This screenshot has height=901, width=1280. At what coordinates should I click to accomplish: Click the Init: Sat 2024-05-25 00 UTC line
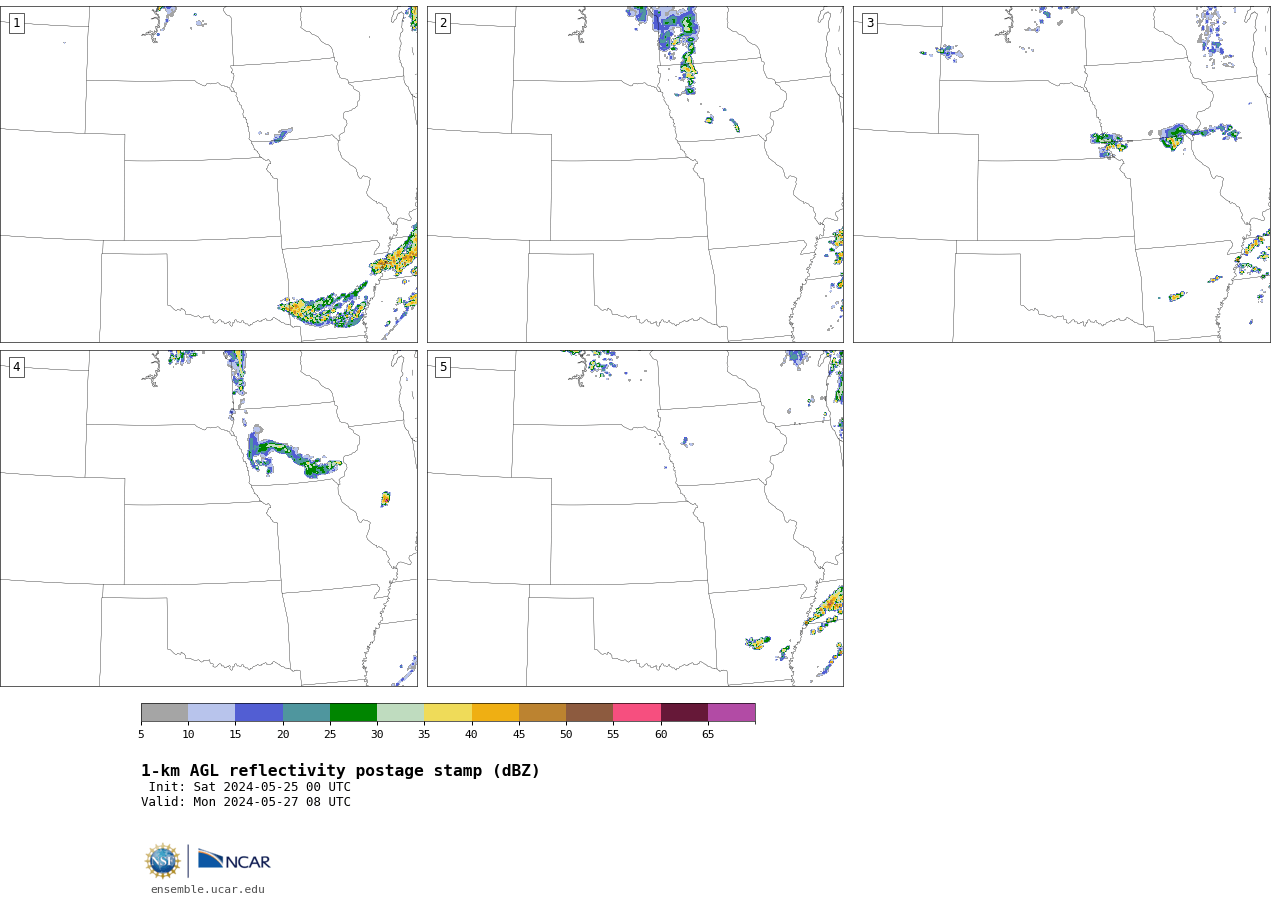[x=250, y=787]
